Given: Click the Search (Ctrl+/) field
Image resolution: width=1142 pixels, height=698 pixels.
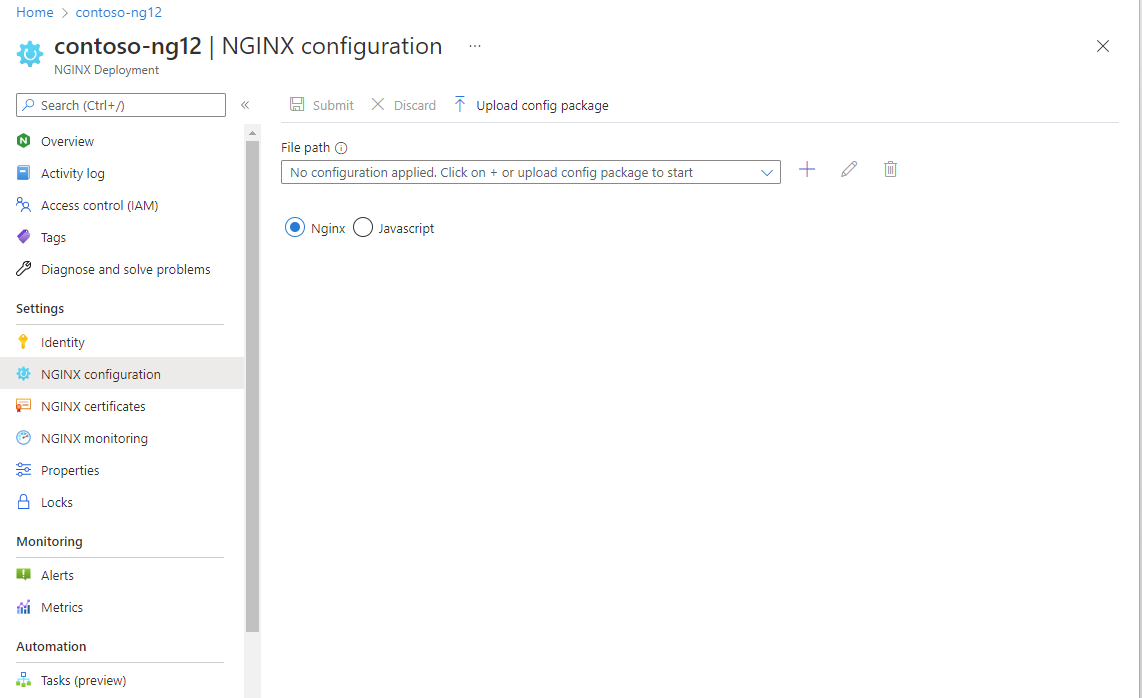Looking at the screenshot, I should click(x=121, y=105).
